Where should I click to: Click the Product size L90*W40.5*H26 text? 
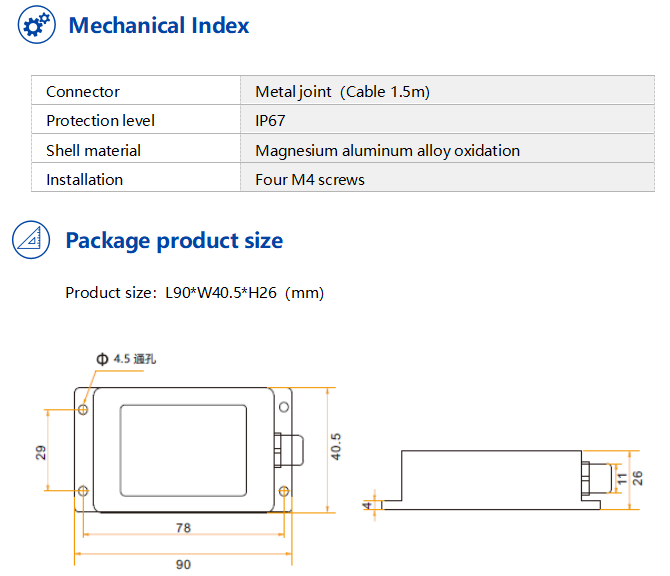point(195,293)
